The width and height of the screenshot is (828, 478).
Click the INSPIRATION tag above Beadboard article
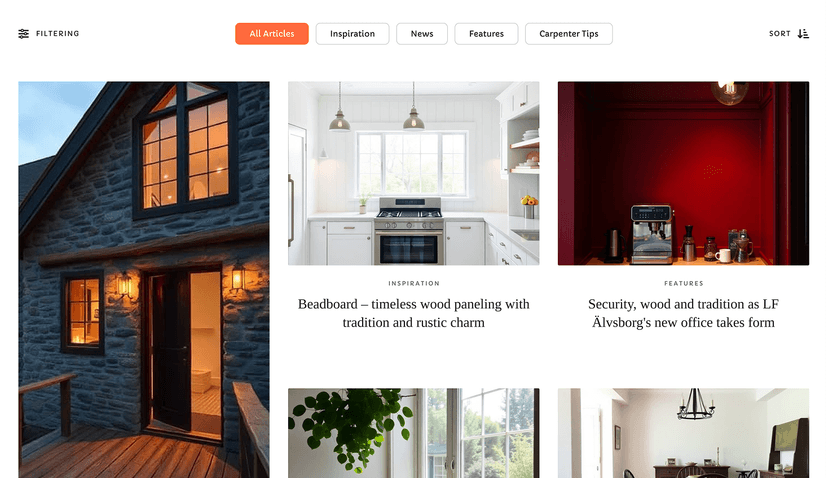(413, 284)
